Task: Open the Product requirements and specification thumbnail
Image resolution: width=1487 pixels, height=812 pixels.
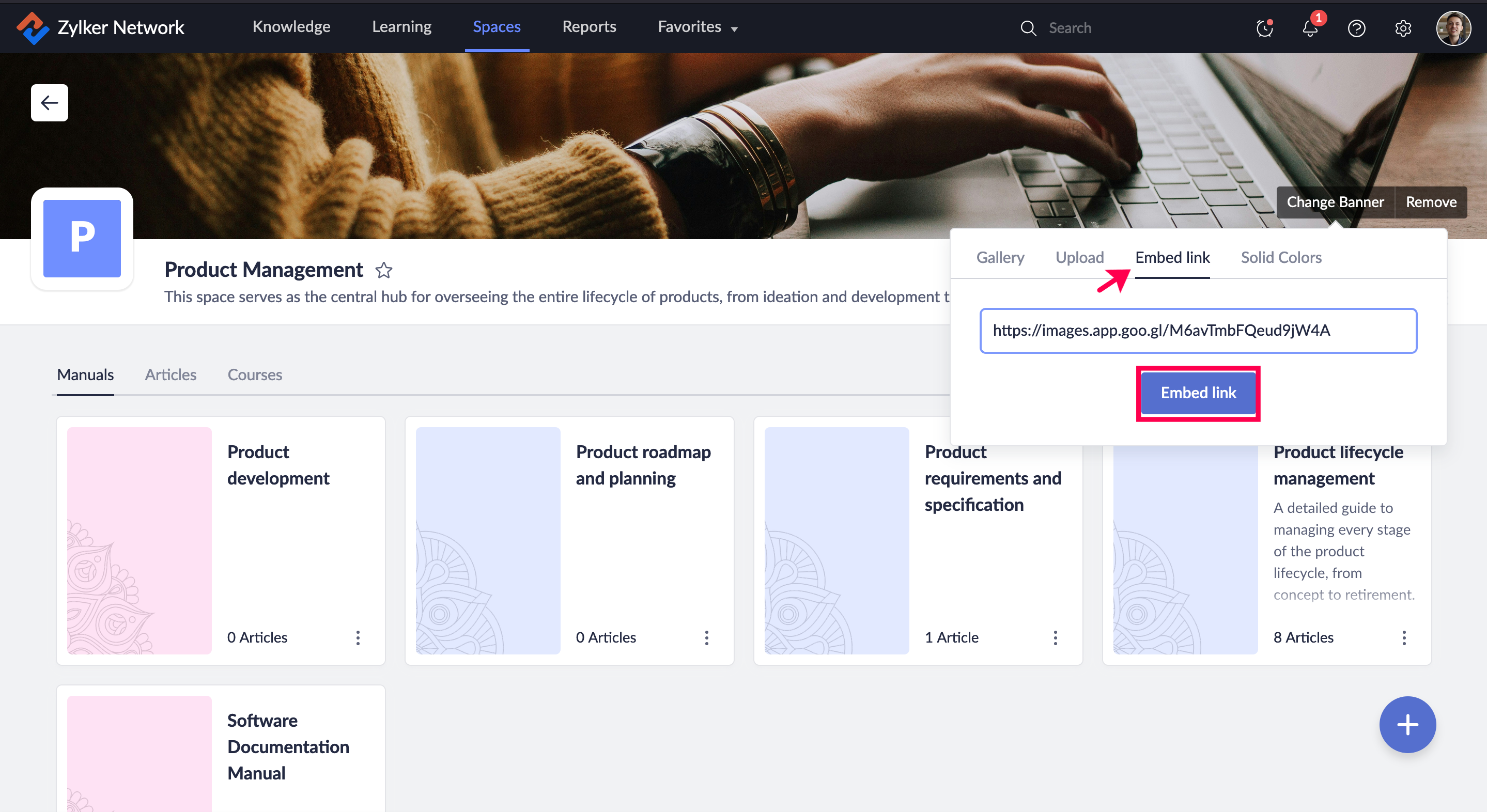Action: (837, 540)
